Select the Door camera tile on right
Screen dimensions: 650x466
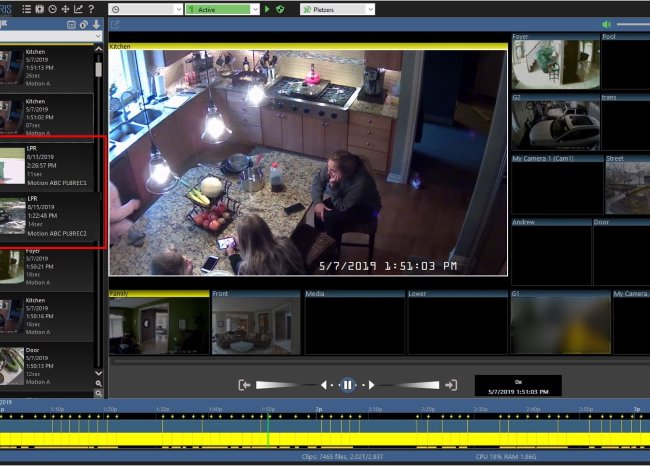[621, 252]
